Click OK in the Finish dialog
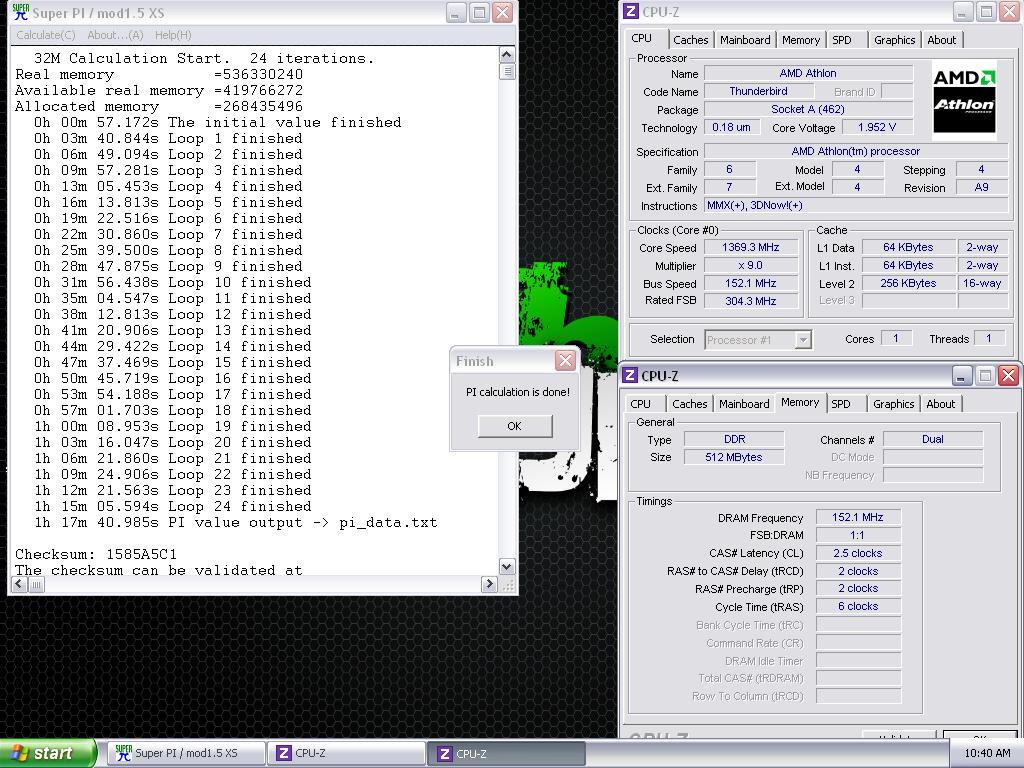This screenshot has height=768, width=1024. tap(515, 426)
